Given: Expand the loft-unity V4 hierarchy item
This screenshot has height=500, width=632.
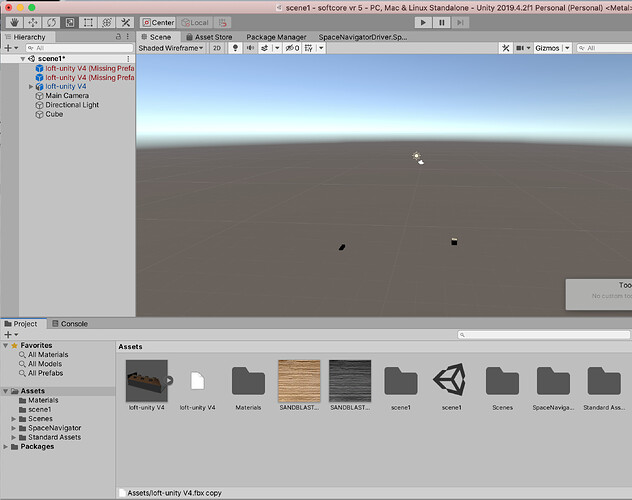Looking at the screenshot, I should pyautogui.click(x=31, y=87).
